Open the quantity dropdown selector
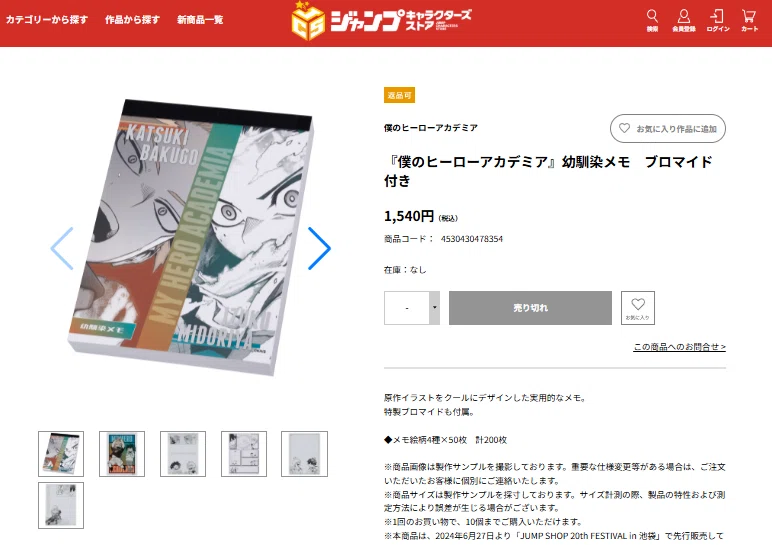Viewport: 772px width, 545px height. point(412,308)
